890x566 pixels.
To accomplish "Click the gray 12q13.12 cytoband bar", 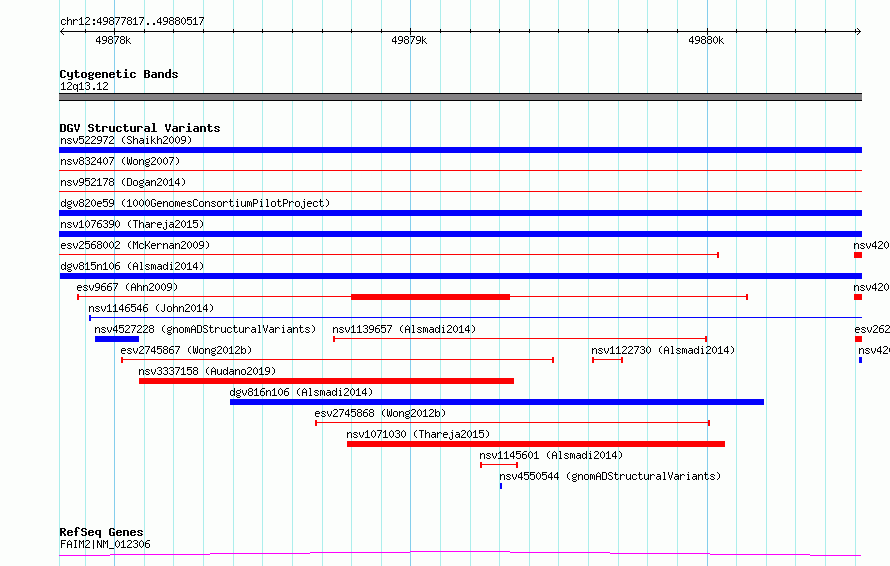I will tap(460, 97).
